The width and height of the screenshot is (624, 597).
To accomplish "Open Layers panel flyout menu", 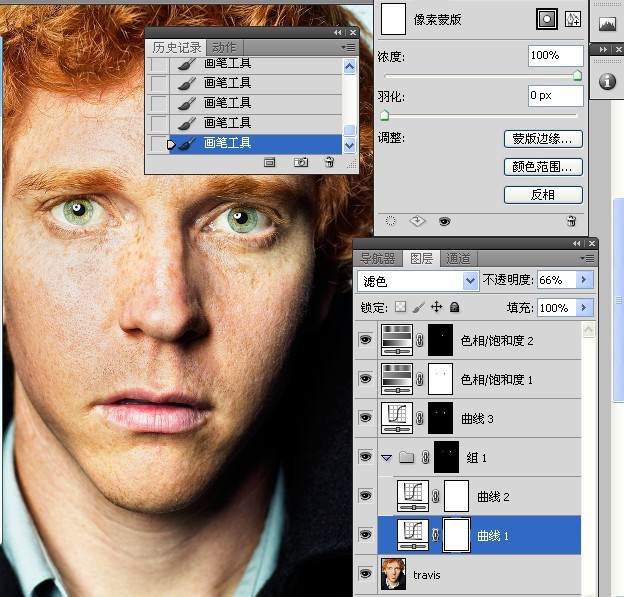I will pyautogui.click(x=587, y=259).
